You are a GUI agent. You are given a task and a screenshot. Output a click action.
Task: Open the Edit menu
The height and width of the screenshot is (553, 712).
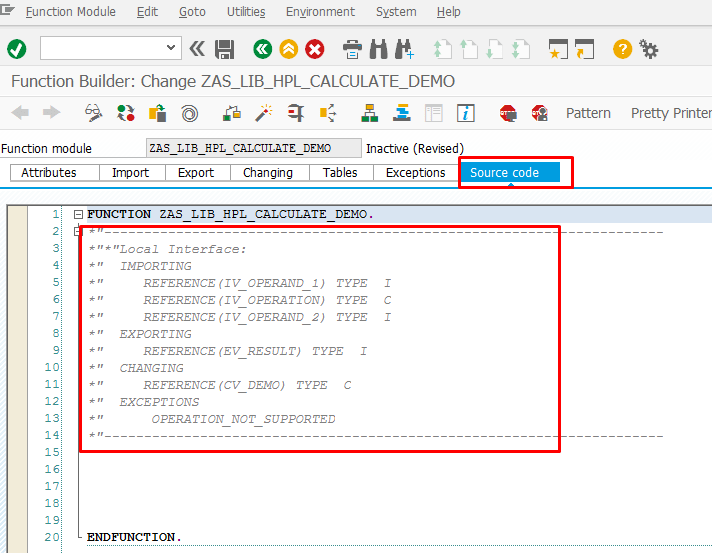pos(147,12)
